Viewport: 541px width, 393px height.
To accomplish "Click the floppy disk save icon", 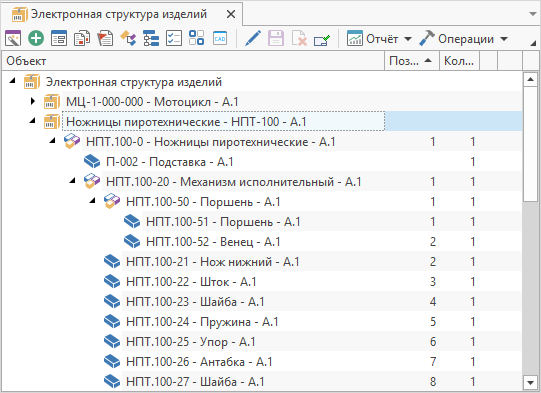I will tap(276, 38).
